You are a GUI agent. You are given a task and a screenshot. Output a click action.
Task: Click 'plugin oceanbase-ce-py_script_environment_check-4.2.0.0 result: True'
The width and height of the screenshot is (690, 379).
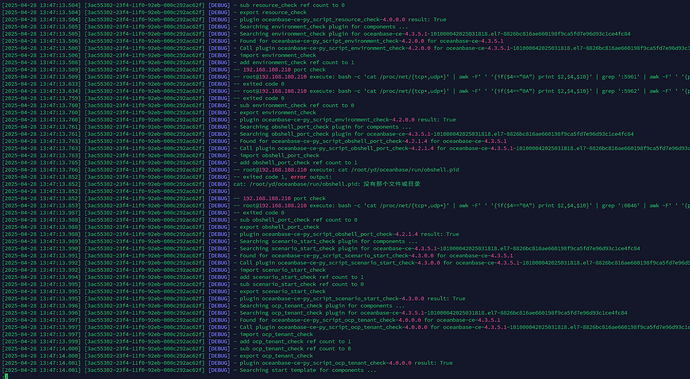click(x=345, y=120)
